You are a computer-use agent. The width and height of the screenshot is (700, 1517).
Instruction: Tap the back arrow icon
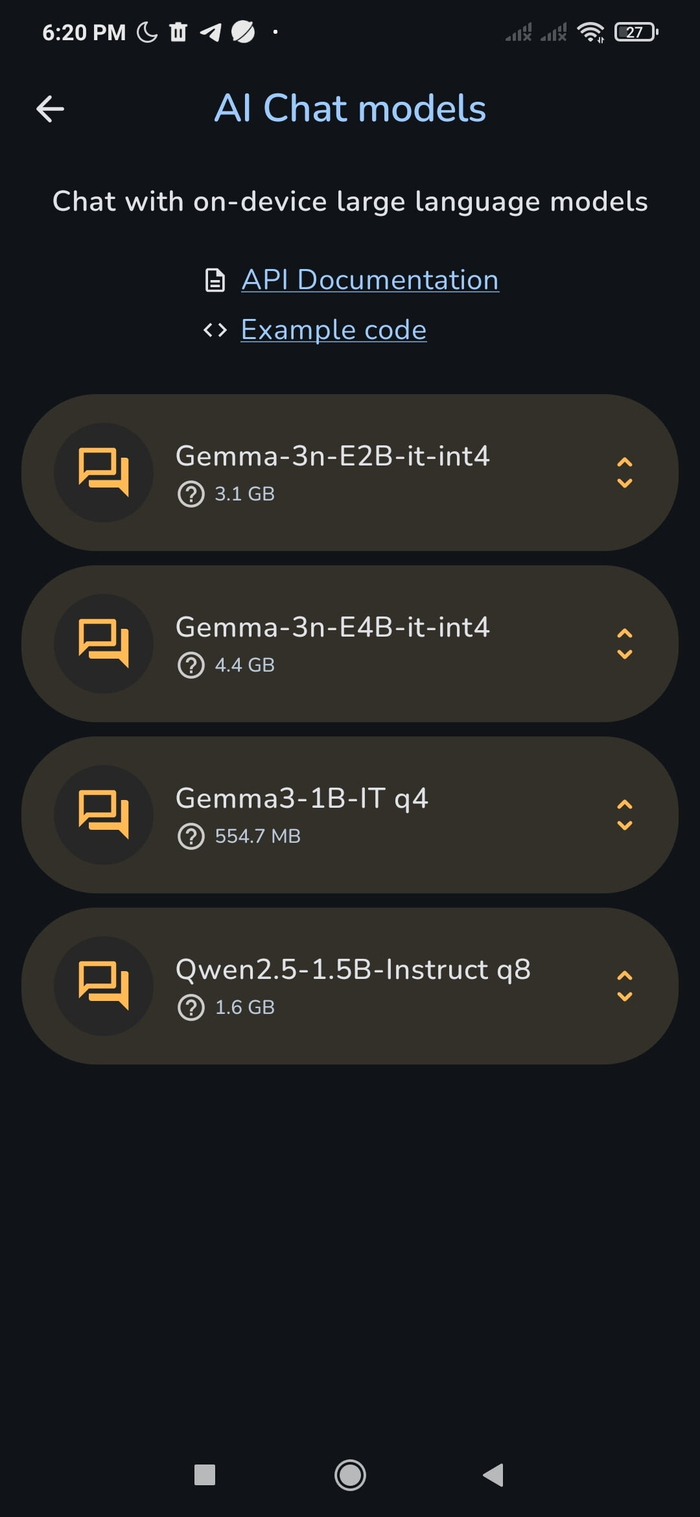pos(50,109)
